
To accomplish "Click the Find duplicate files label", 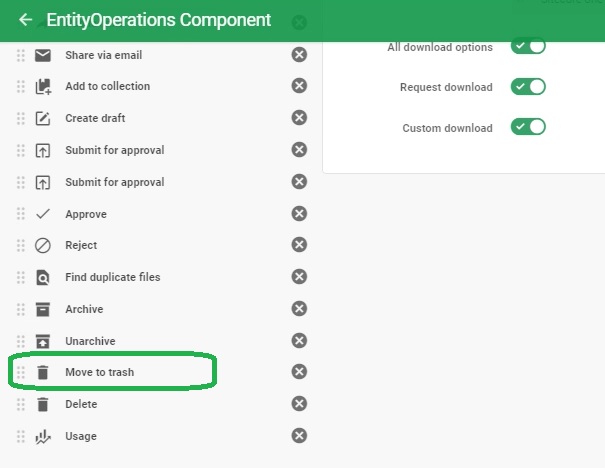I will click(x=112, y=277).
